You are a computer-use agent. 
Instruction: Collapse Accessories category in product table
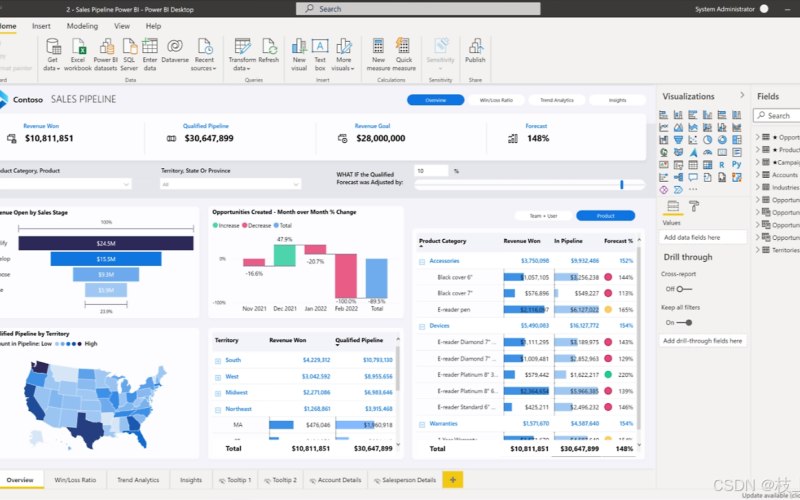422,262
